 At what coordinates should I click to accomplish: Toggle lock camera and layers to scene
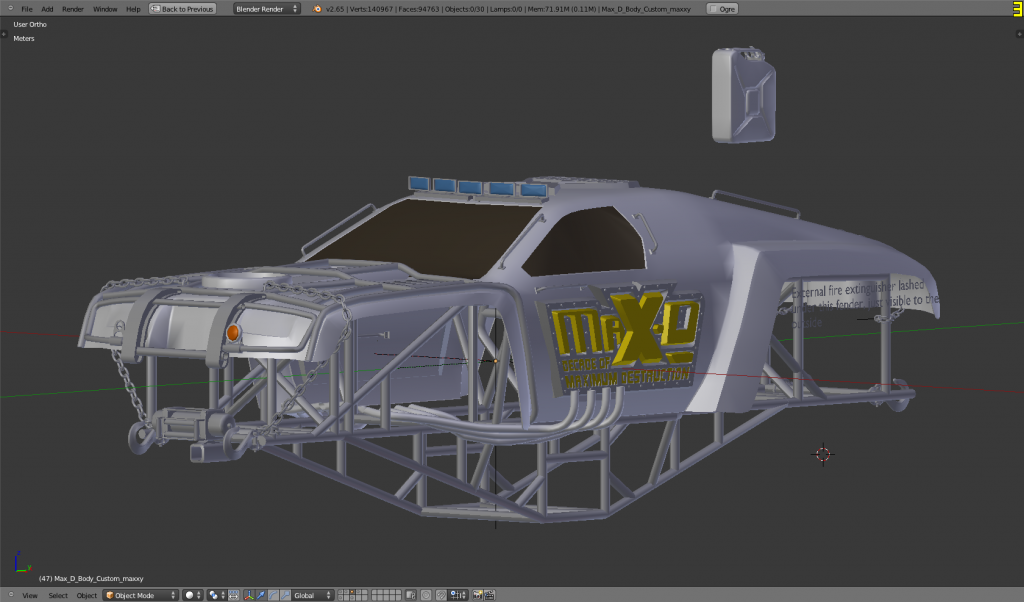[x=411, y=595]
